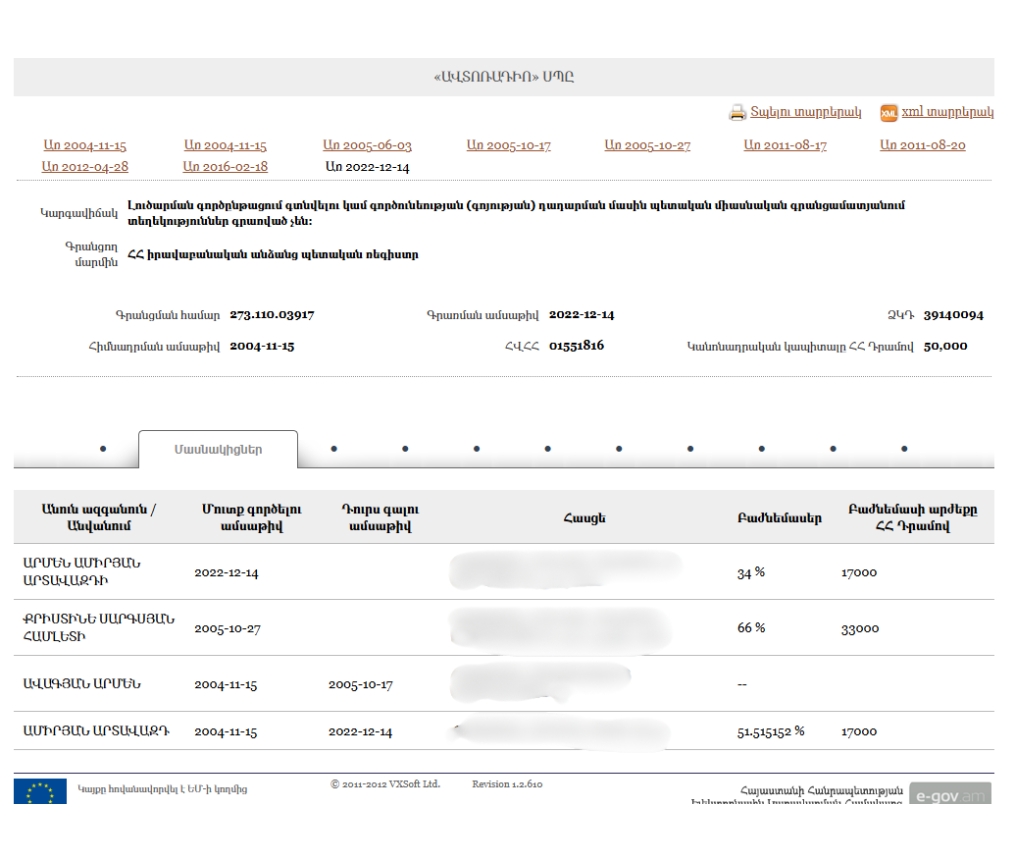Click the Բաժնեմասեր column header
This screenshot has width=1015, height=858.
(x=774, y=517)
